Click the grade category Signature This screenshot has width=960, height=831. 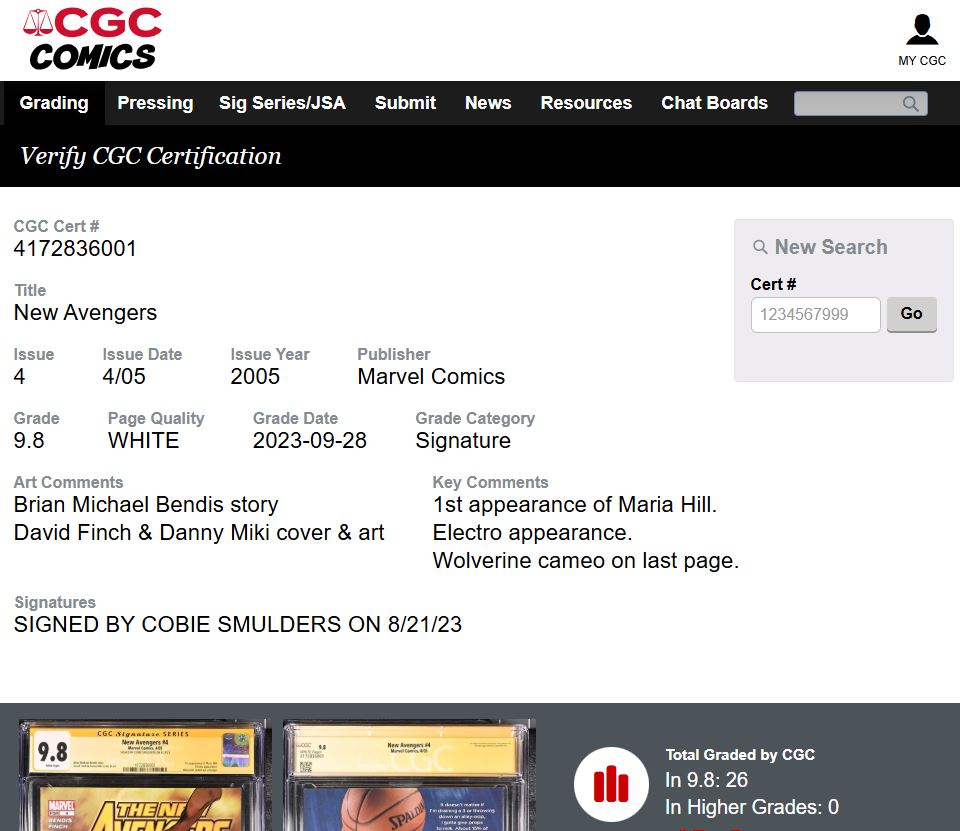click(463, 441)
